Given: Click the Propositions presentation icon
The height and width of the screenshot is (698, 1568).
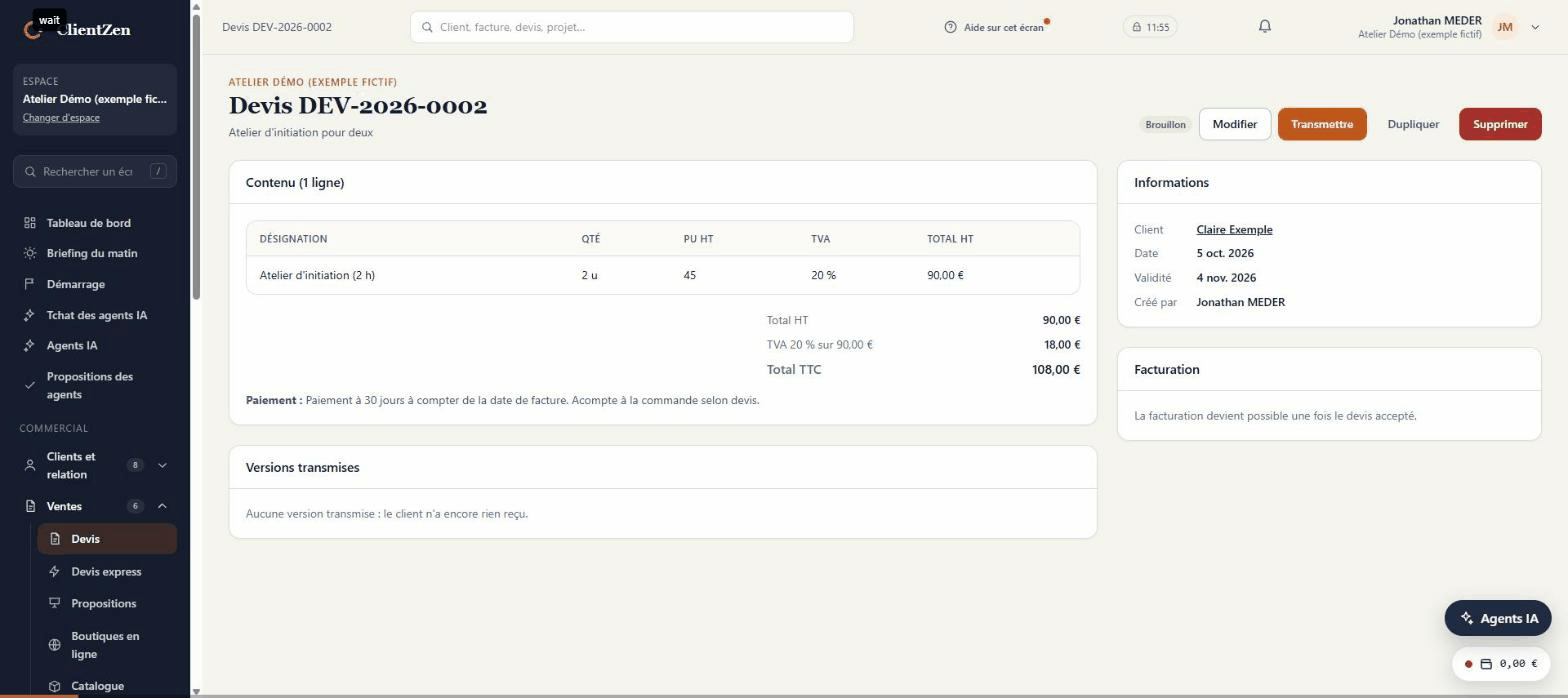Looking at the screenshot, I should pyautogui.click(x=55, y=604).
